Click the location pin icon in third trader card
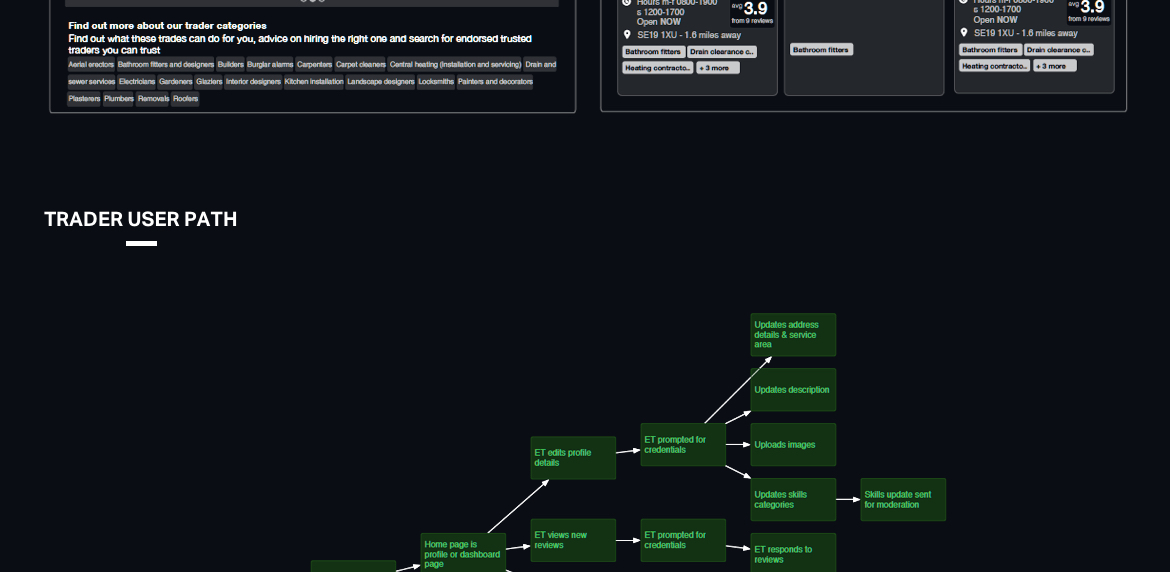 pos(964,33)
